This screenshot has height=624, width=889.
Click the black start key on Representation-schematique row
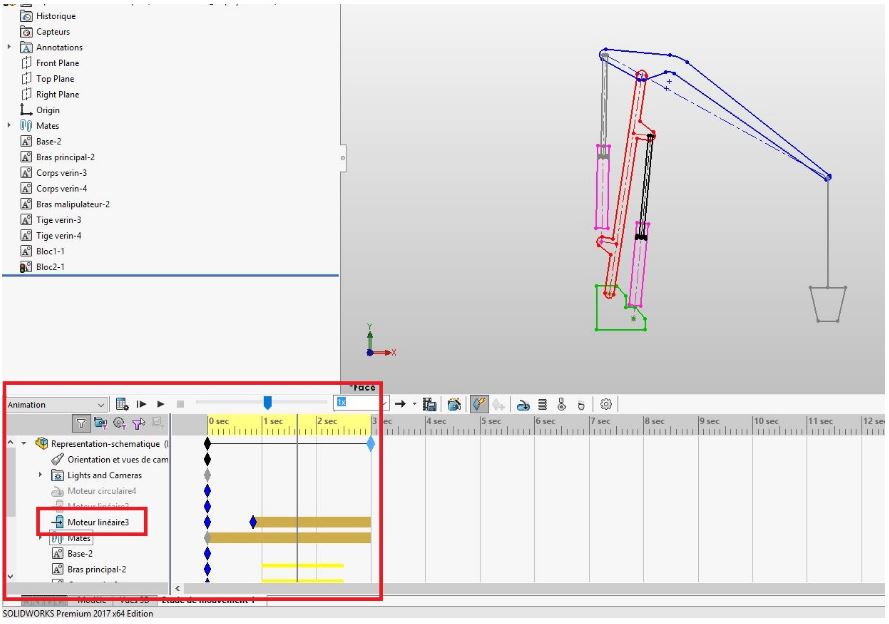[208, 443]
